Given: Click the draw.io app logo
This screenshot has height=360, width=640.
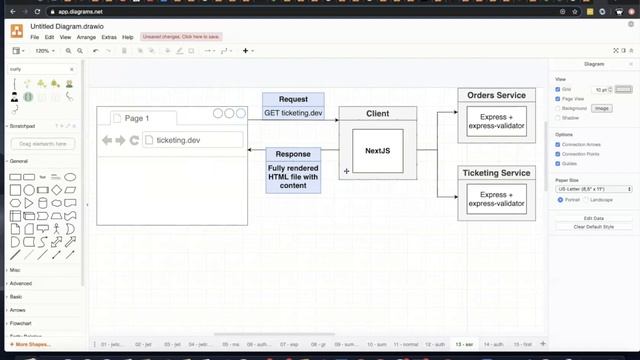Looking at the screenshot, I should coord(17,31).
